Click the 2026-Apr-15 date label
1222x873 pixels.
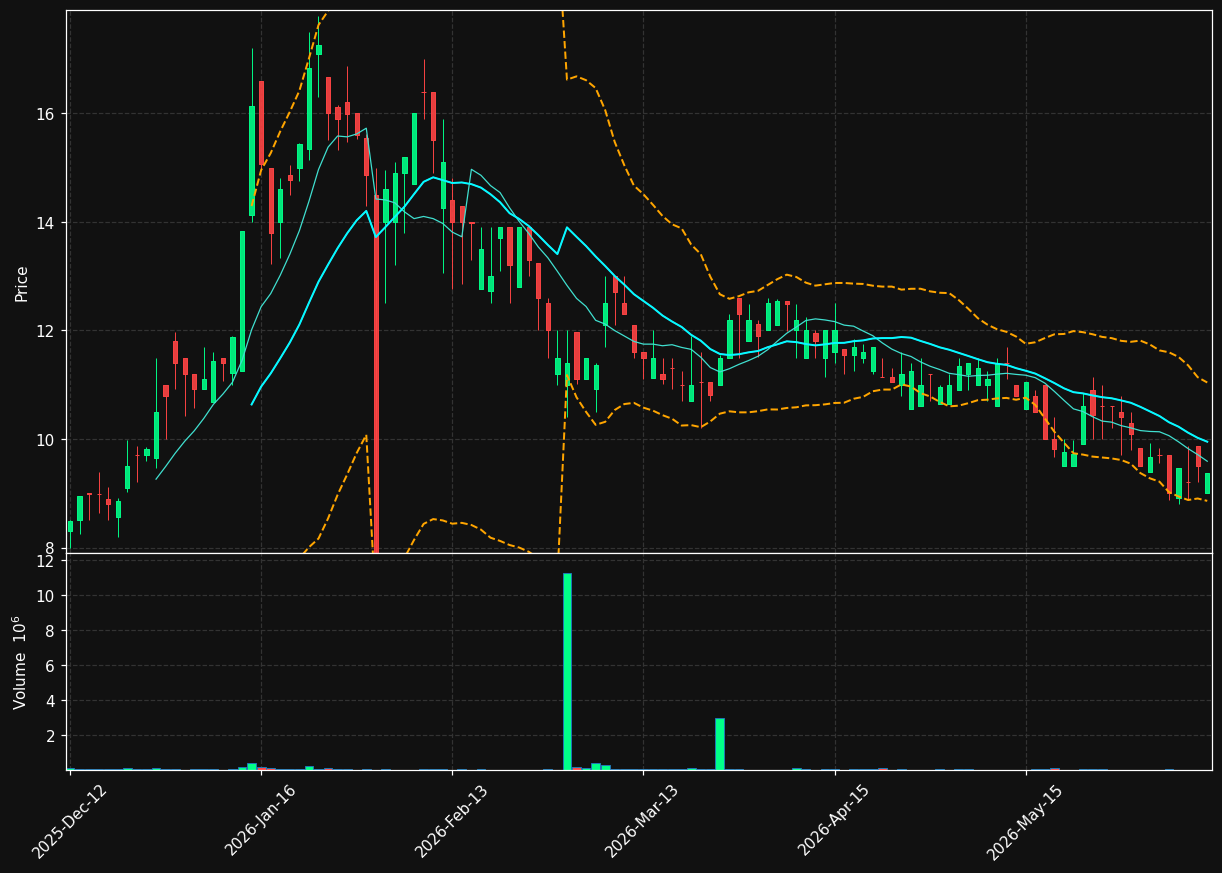pos(834,822)
